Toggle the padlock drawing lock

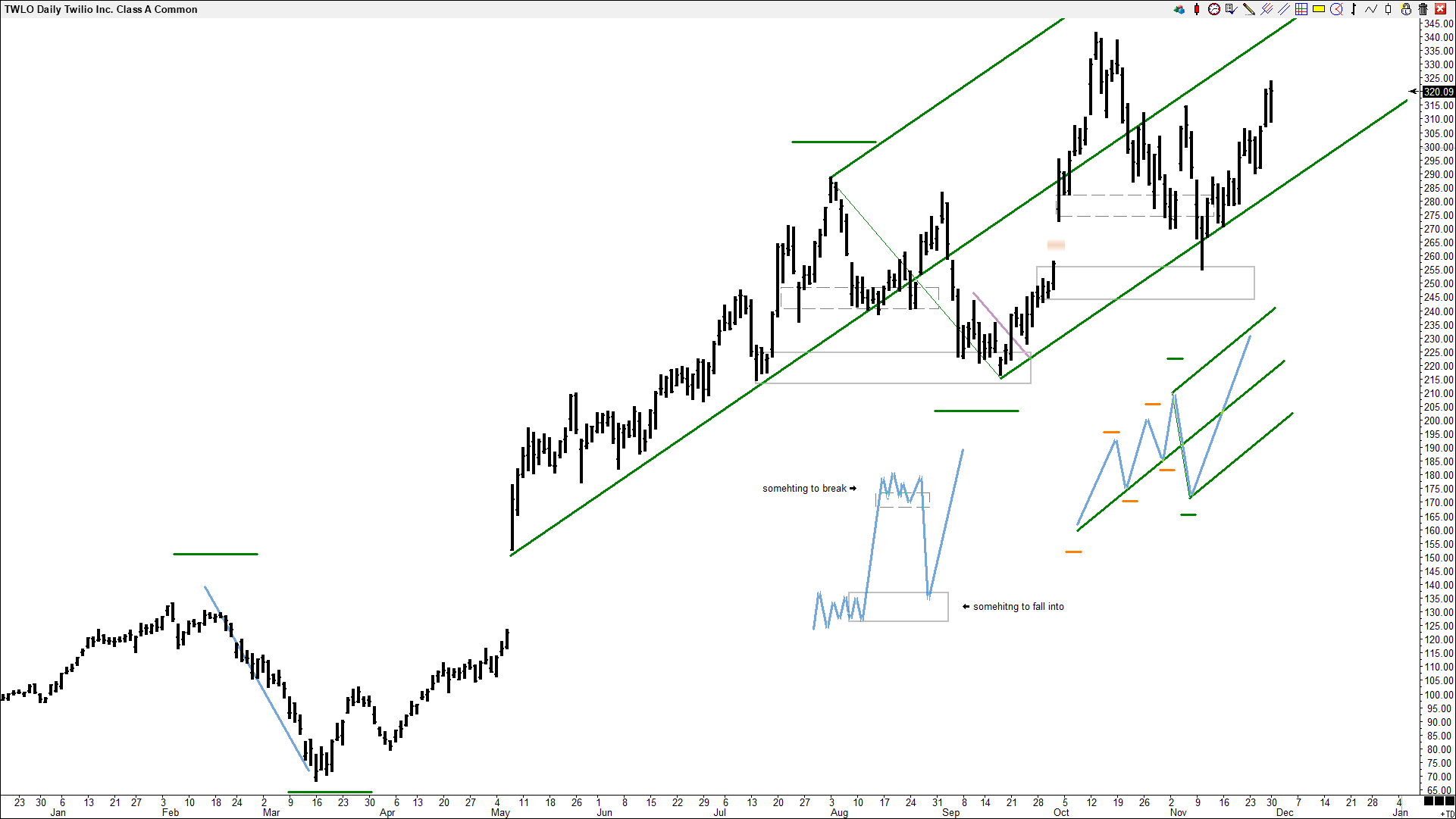pyautogui.click(x=1406, y=9)
